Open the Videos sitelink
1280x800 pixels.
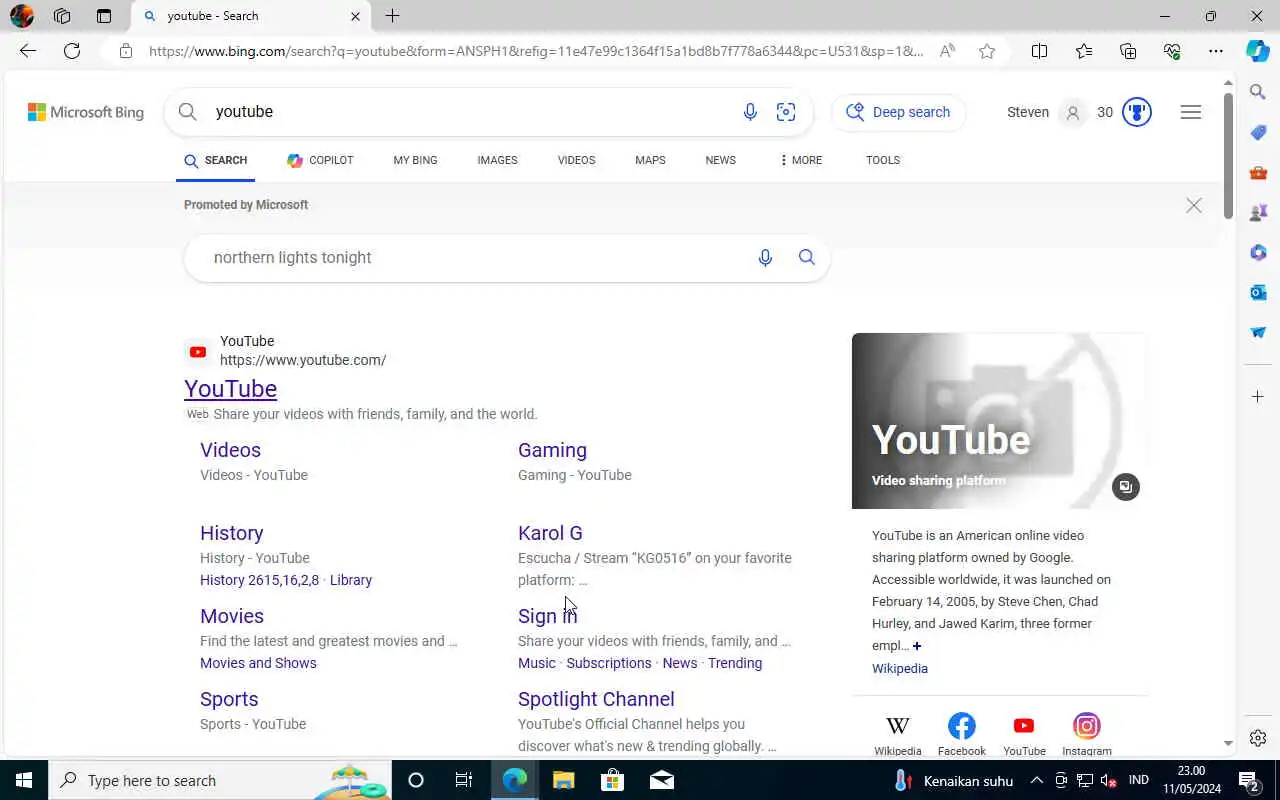coord(230,450)
